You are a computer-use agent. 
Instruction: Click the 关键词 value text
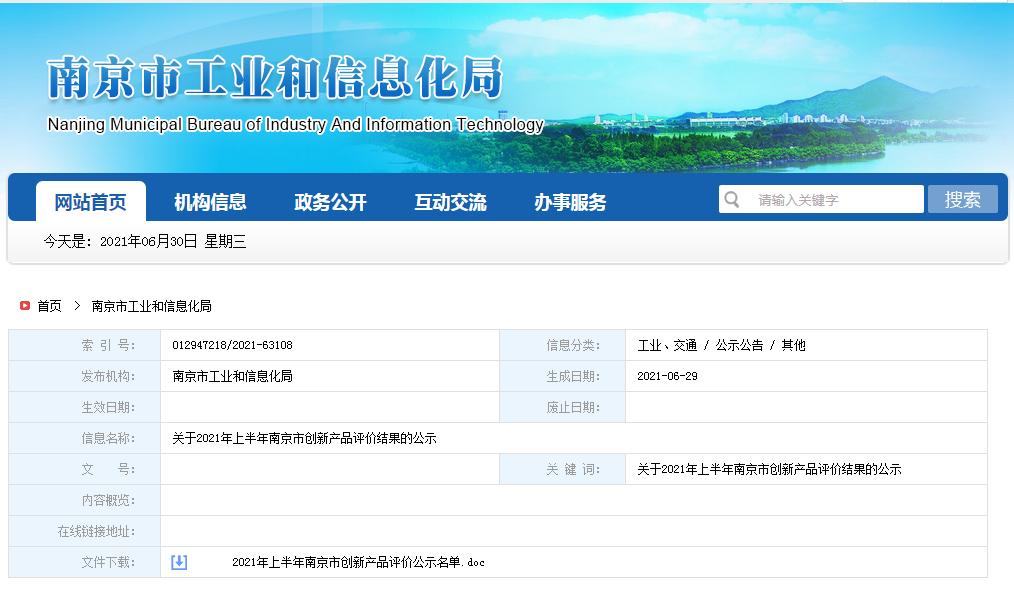(x=769, y=469)
